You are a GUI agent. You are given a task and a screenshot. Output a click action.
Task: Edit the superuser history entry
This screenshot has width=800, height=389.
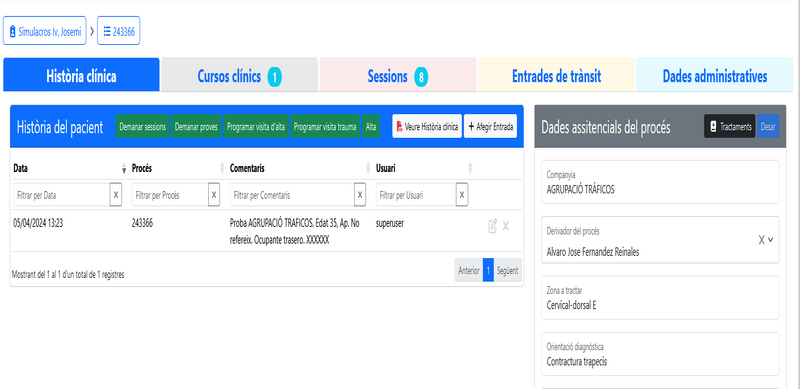pos(492,226)
